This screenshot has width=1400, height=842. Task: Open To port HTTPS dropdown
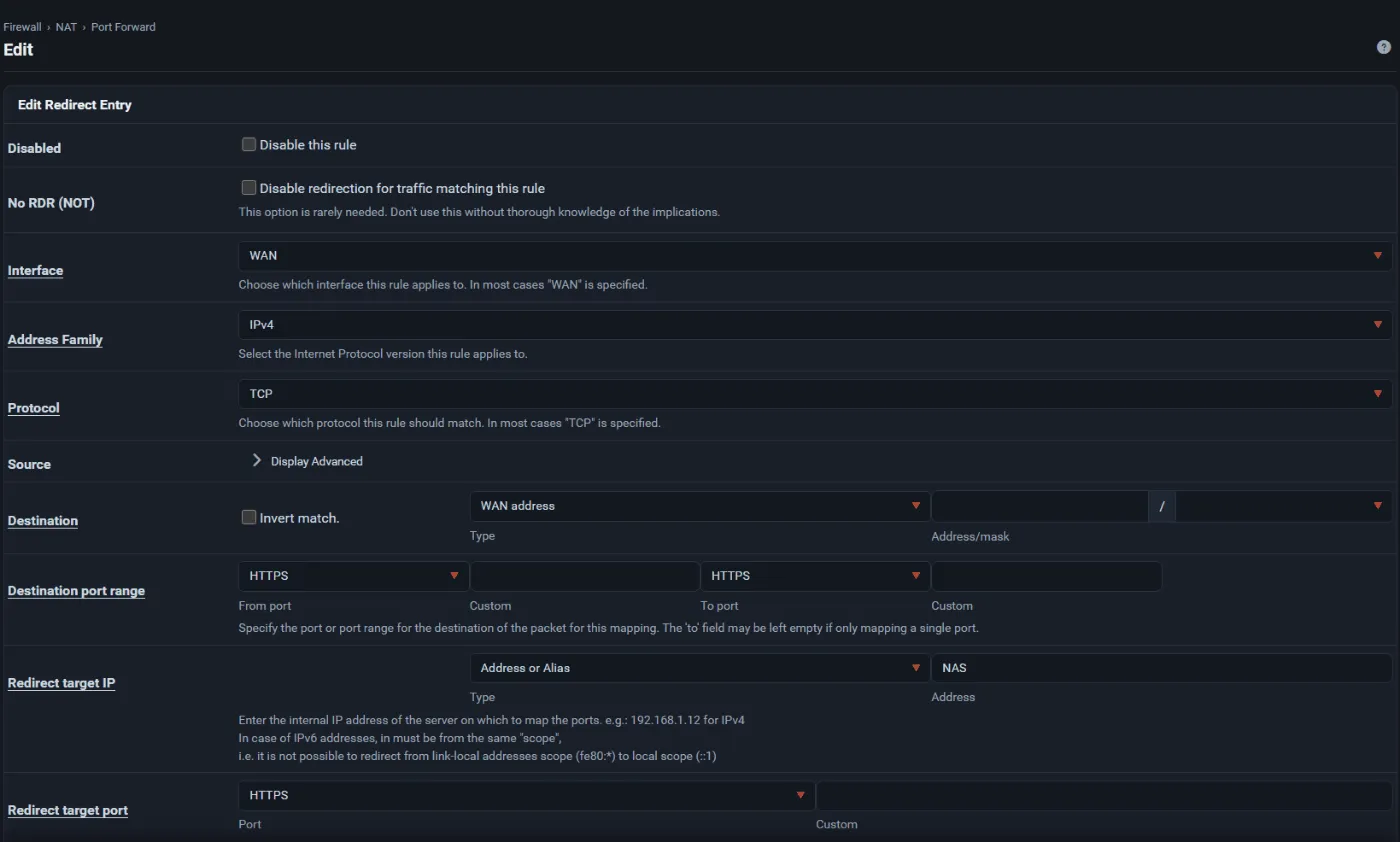[x=815, y=576]
